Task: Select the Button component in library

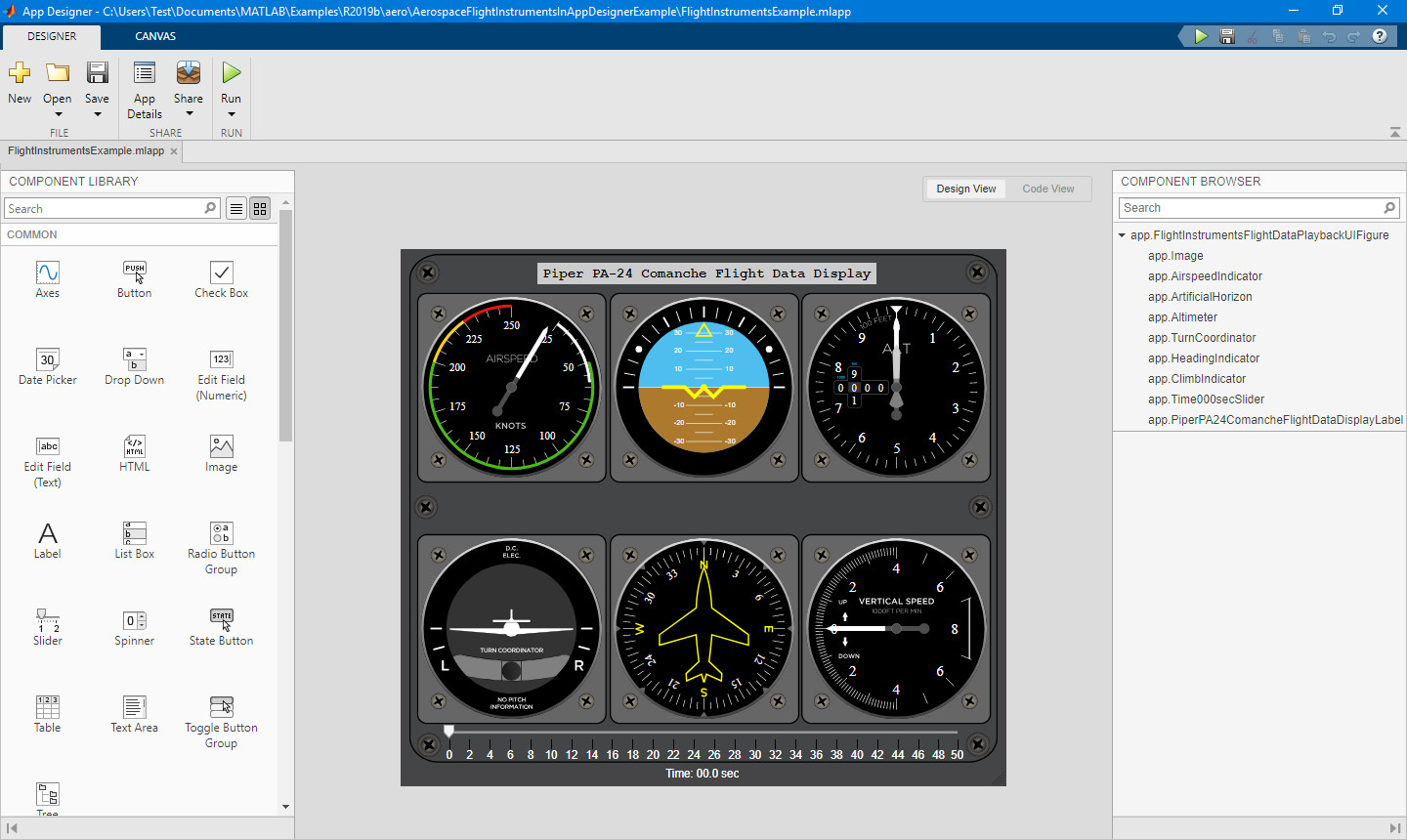Action: (135, 279)
